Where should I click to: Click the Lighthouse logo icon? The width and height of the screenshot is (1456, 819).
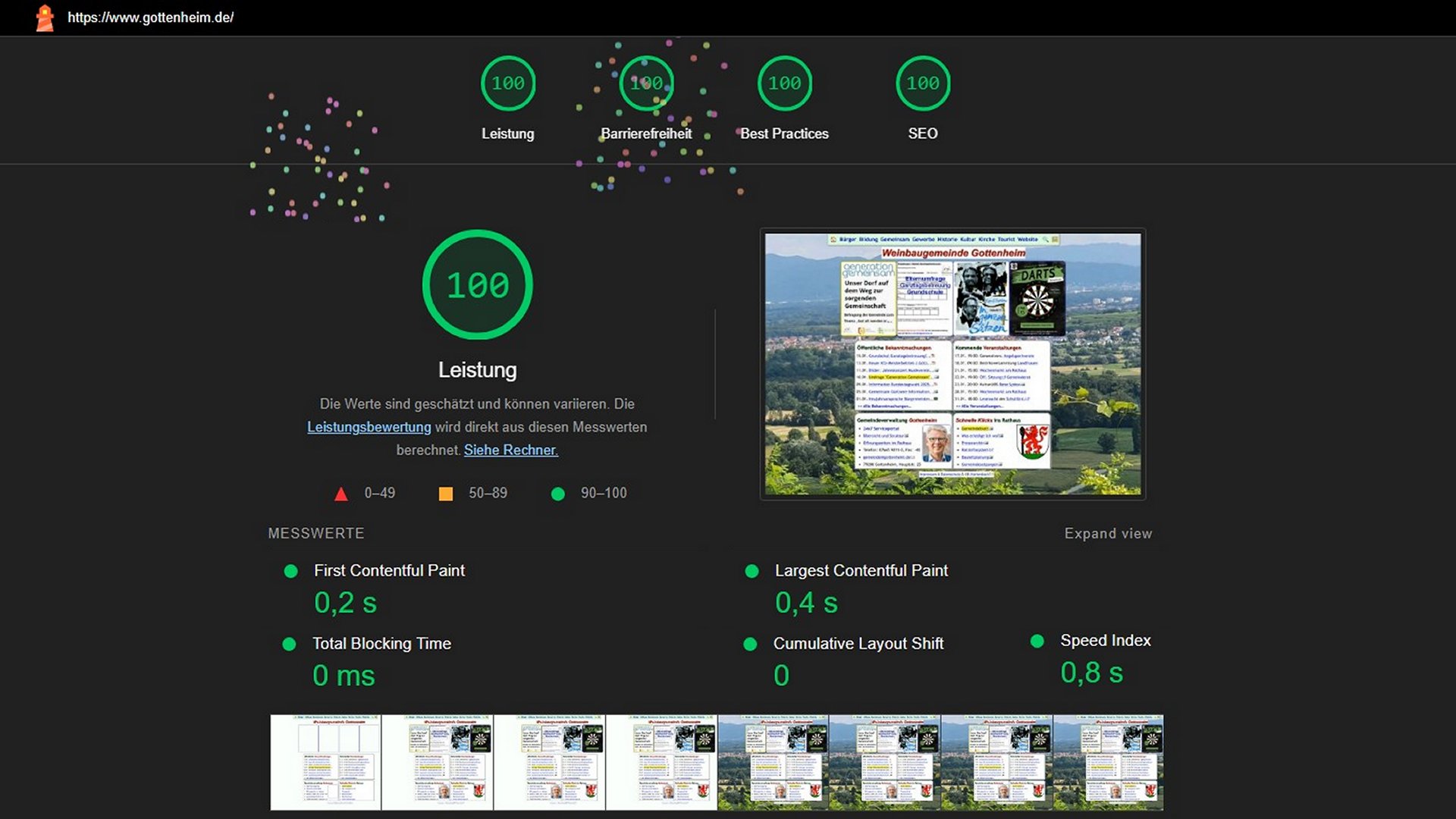(45, 17)
